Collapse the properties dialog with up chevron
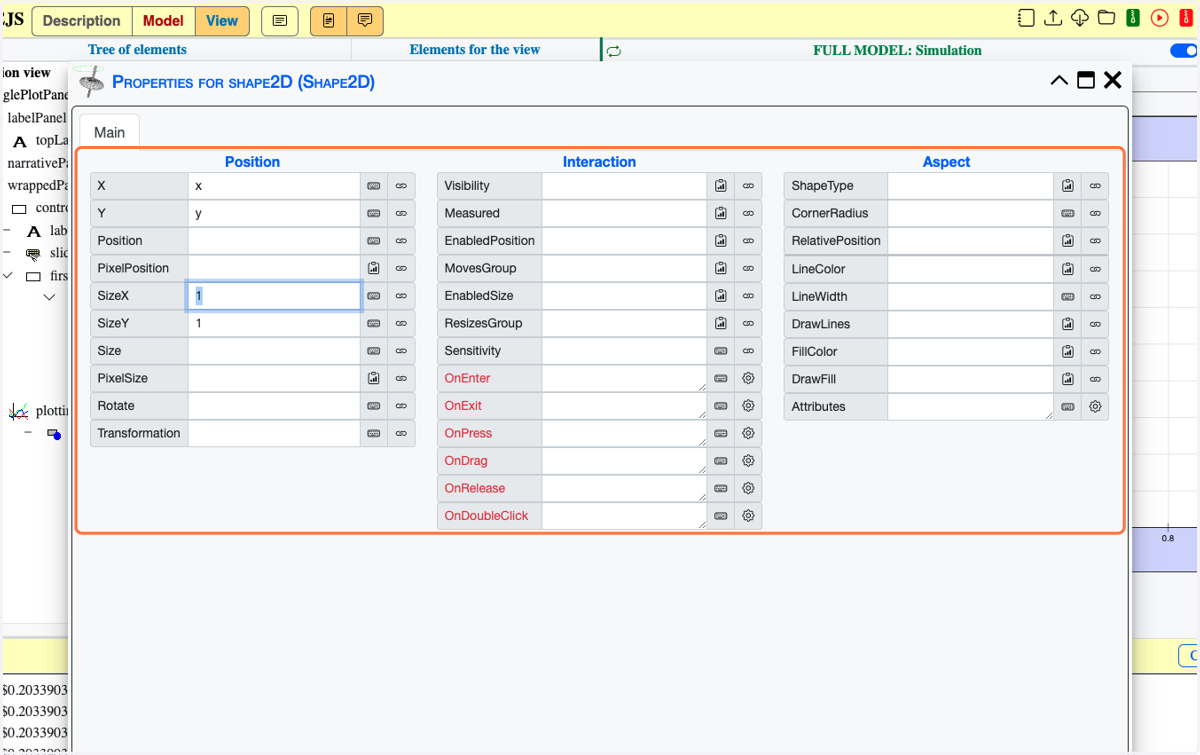Image resolution: width=1200 pixels, height=755 pixels. tap(1059, 81)
